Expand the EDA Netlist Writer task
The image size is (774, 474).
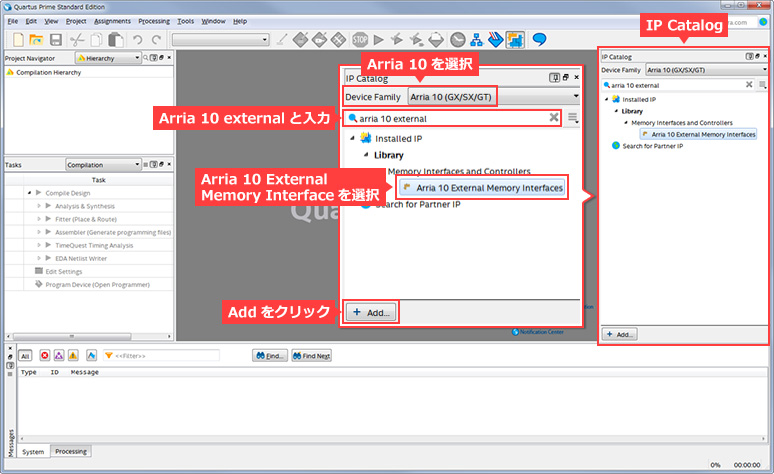click(x=39, y=258)
